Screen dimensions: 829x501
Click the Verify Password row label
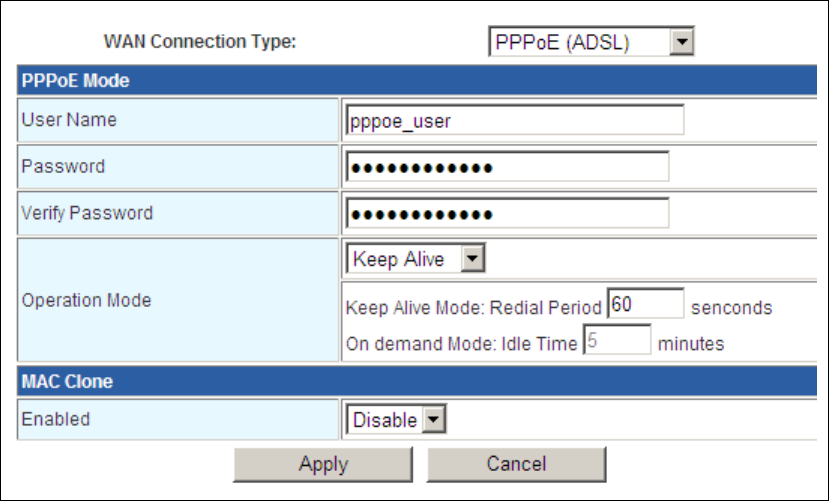coord(87,213)
